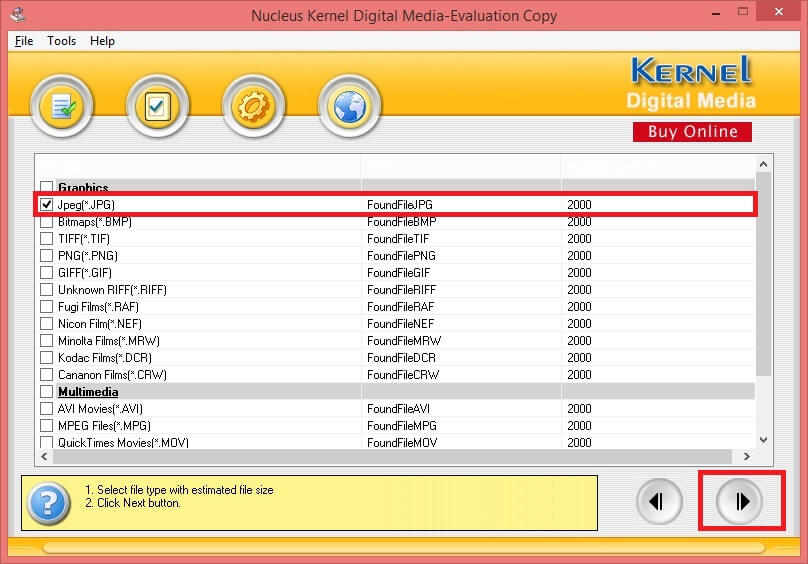Select the Fugi Films(*.RAF) row label
The height and width of the screenshot is (564, 808).
[98, 307]
